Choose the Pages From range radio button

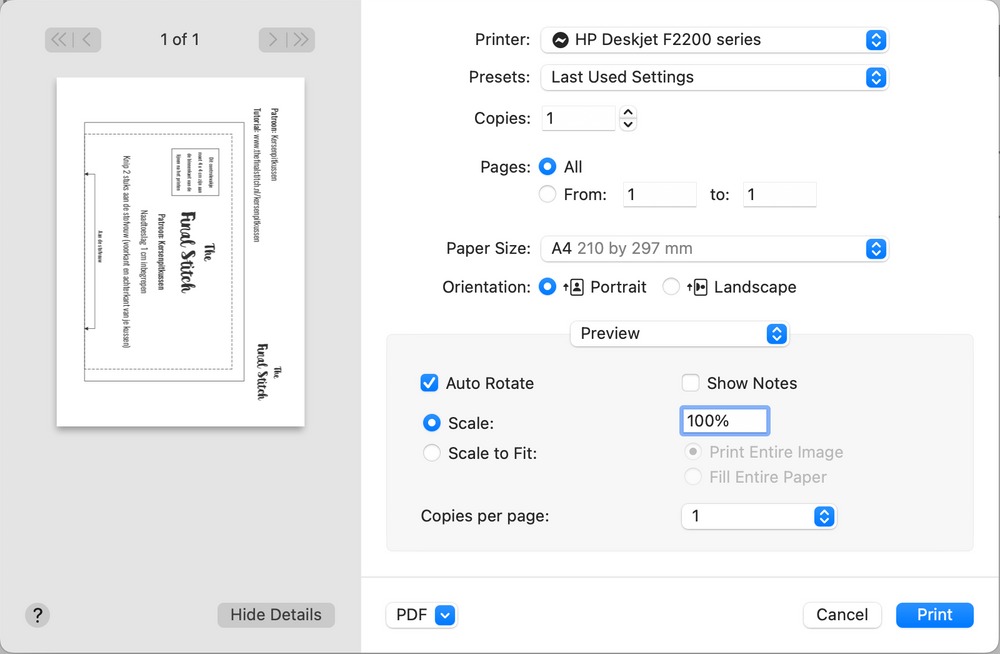coord(547,195)
